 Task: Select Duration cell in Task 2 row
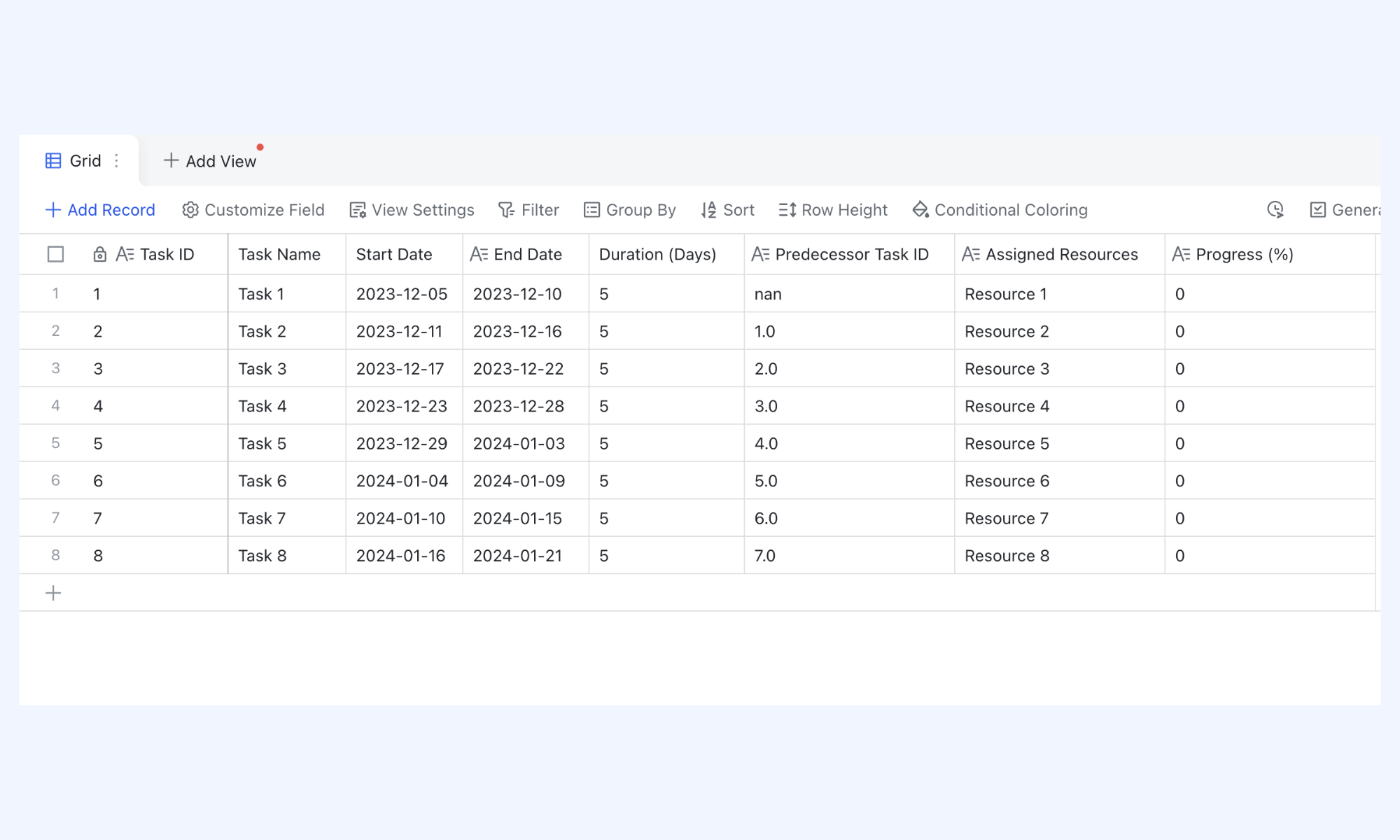click(x=666, y=331)
